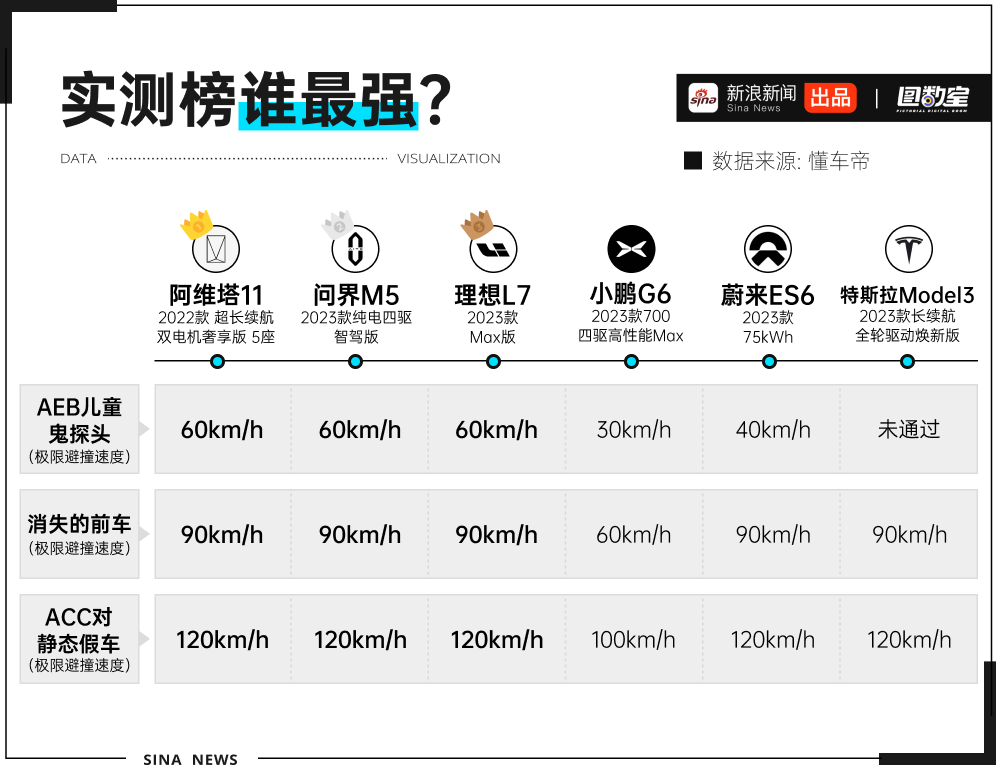Select the timeline dot under 蔚来ES6
Viewport: 996px width, 765px height.
pos(769,362)
